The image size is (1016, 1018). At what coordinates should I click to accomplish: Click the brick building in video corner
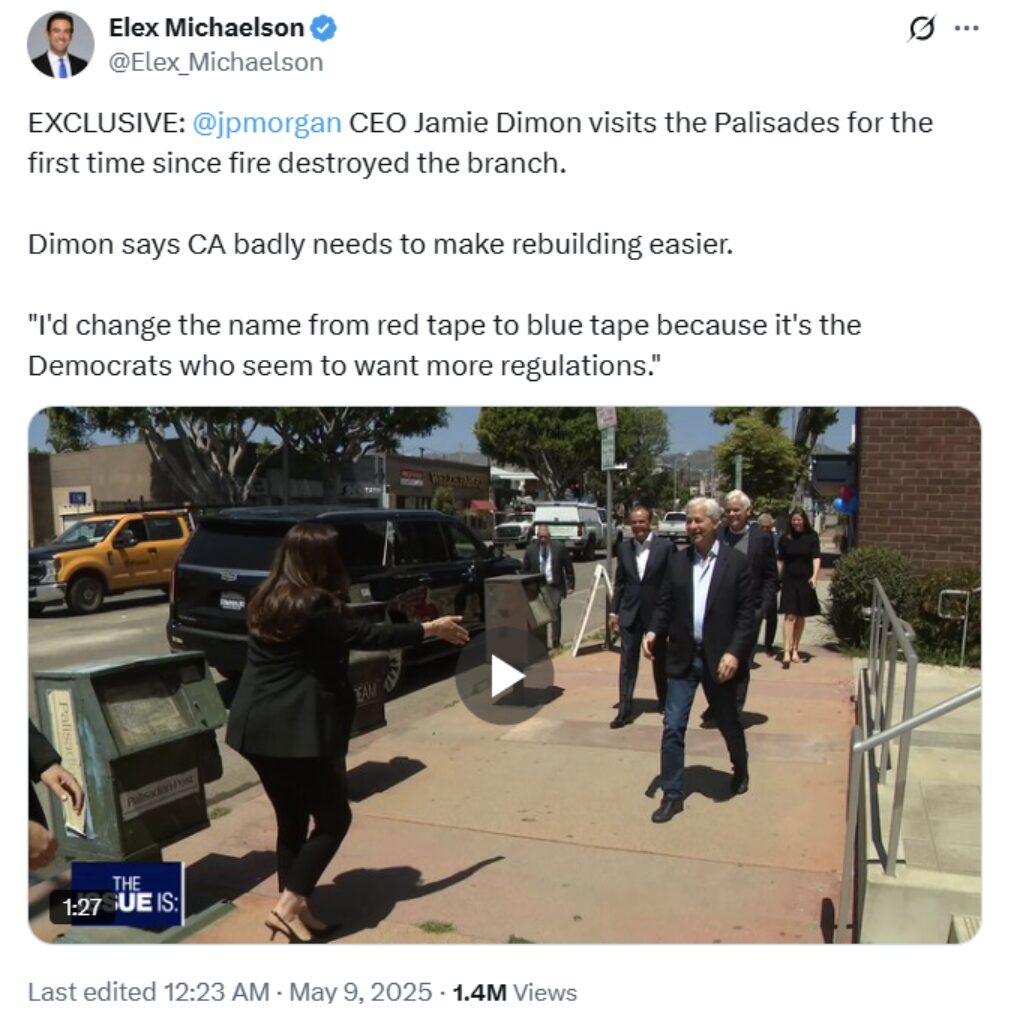pyautogui.click(x=918, y=487)
